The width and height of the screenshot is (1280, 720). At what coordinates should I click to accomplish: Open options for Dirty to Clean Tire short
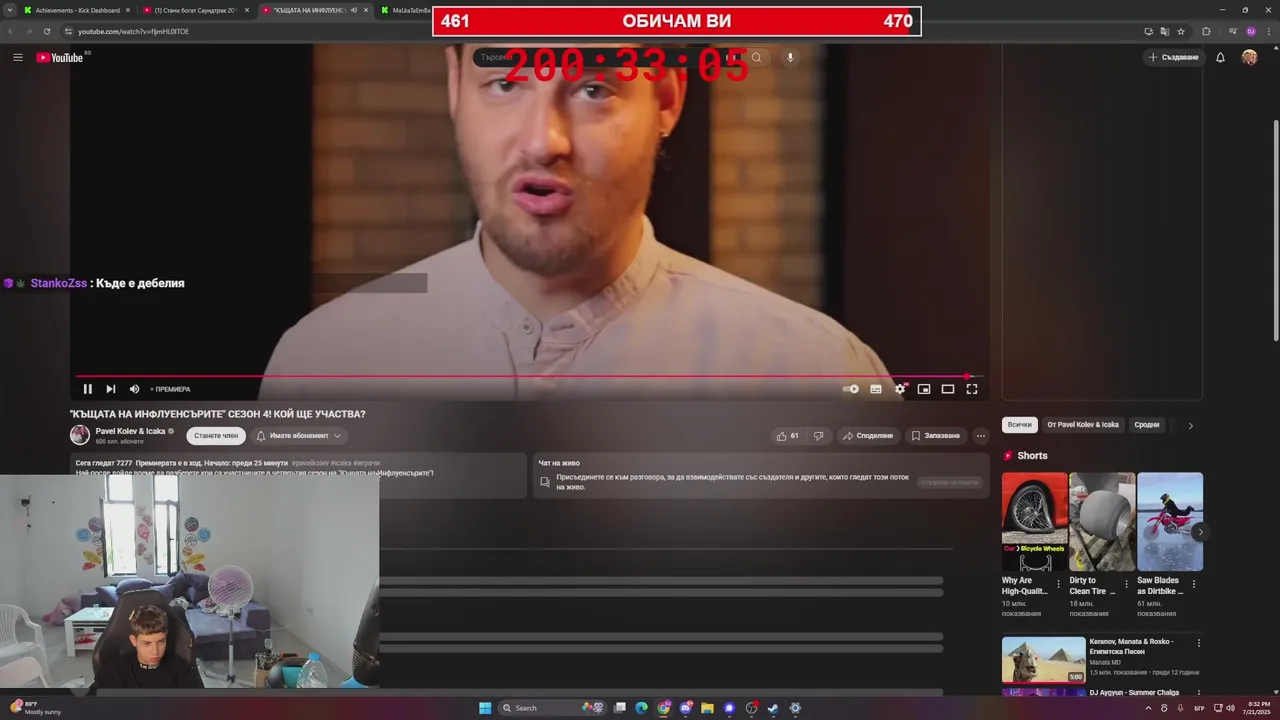click(x=1126, y=584)
